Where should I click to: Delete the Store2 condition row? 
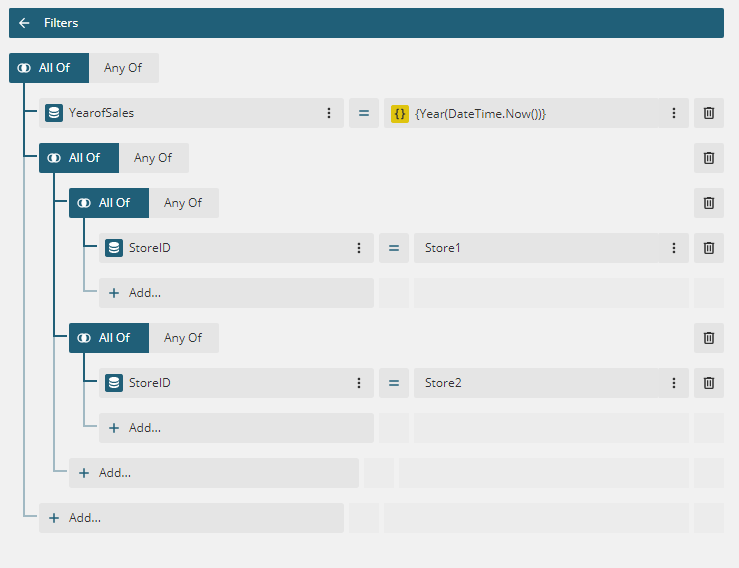(709, 383)
